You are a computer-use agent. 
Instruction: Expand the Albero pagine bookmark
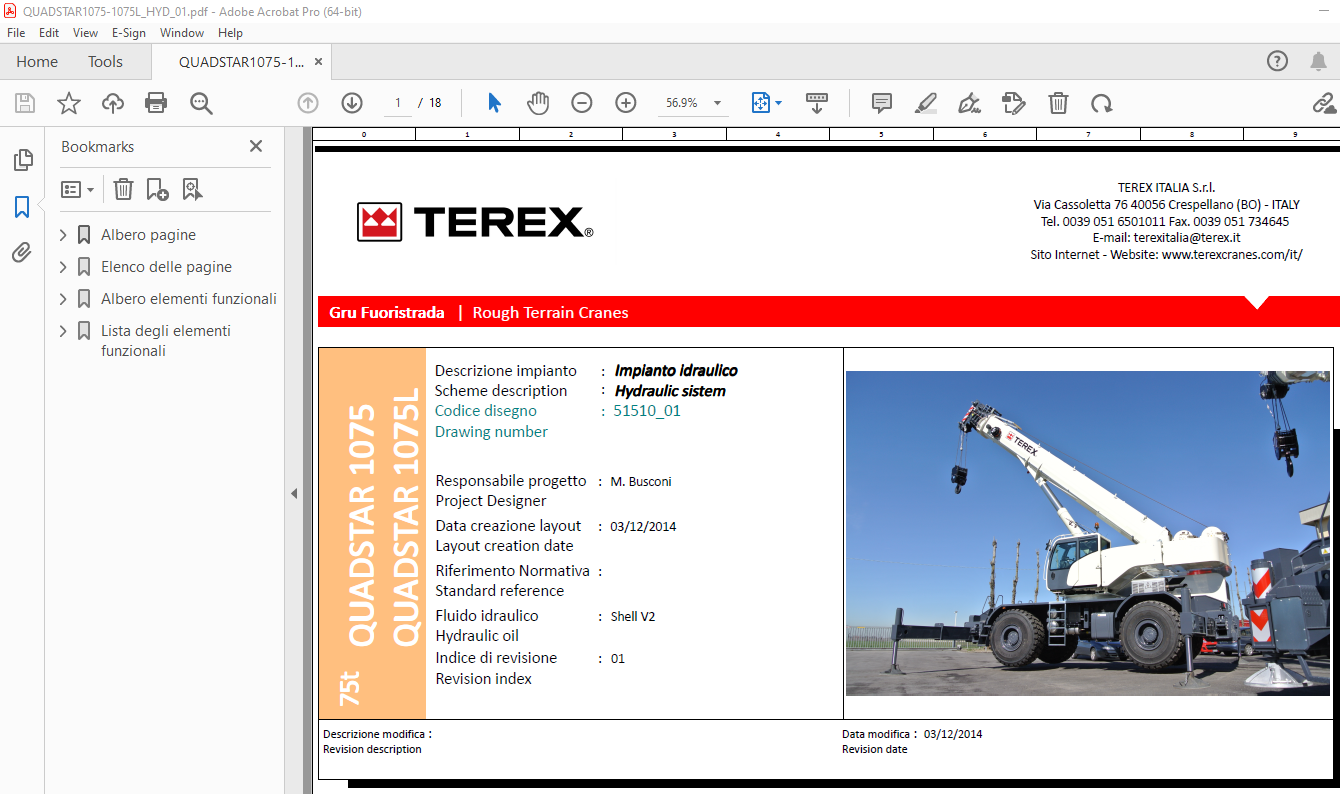point(63,235)
